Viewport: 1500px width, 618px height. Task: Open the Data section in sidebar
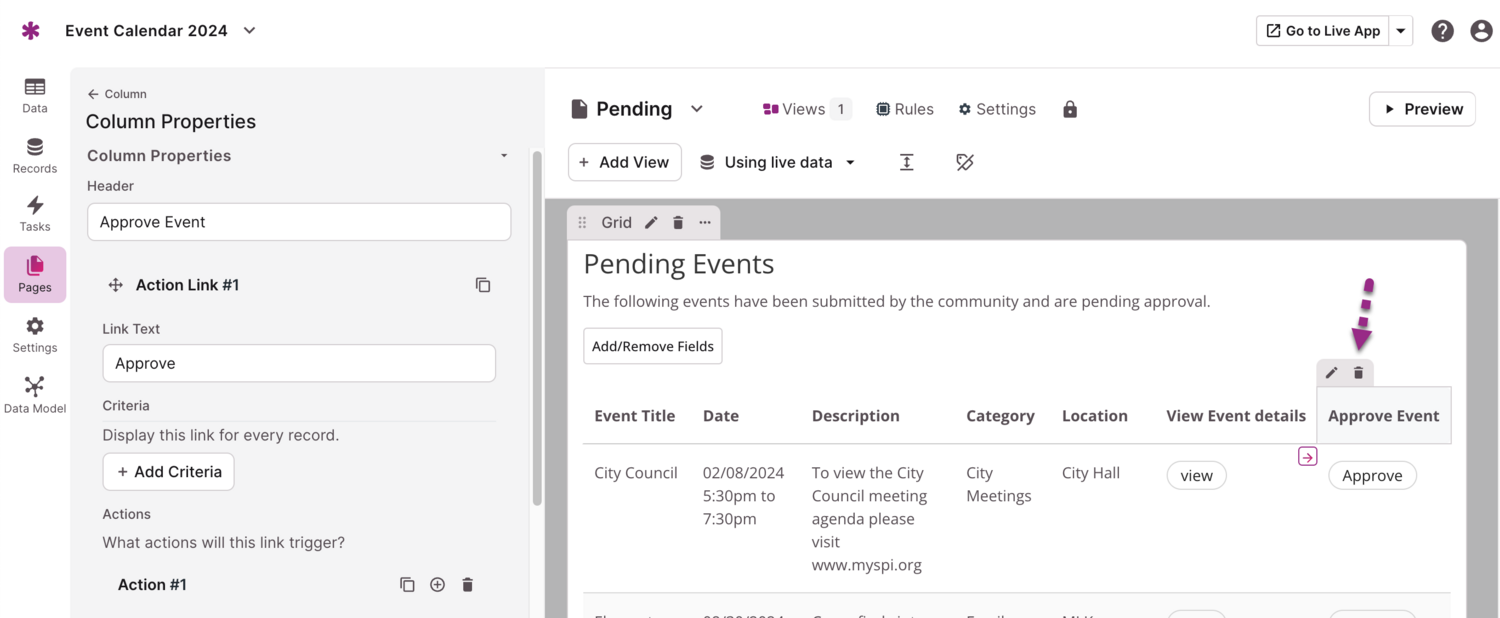[35, 94]
